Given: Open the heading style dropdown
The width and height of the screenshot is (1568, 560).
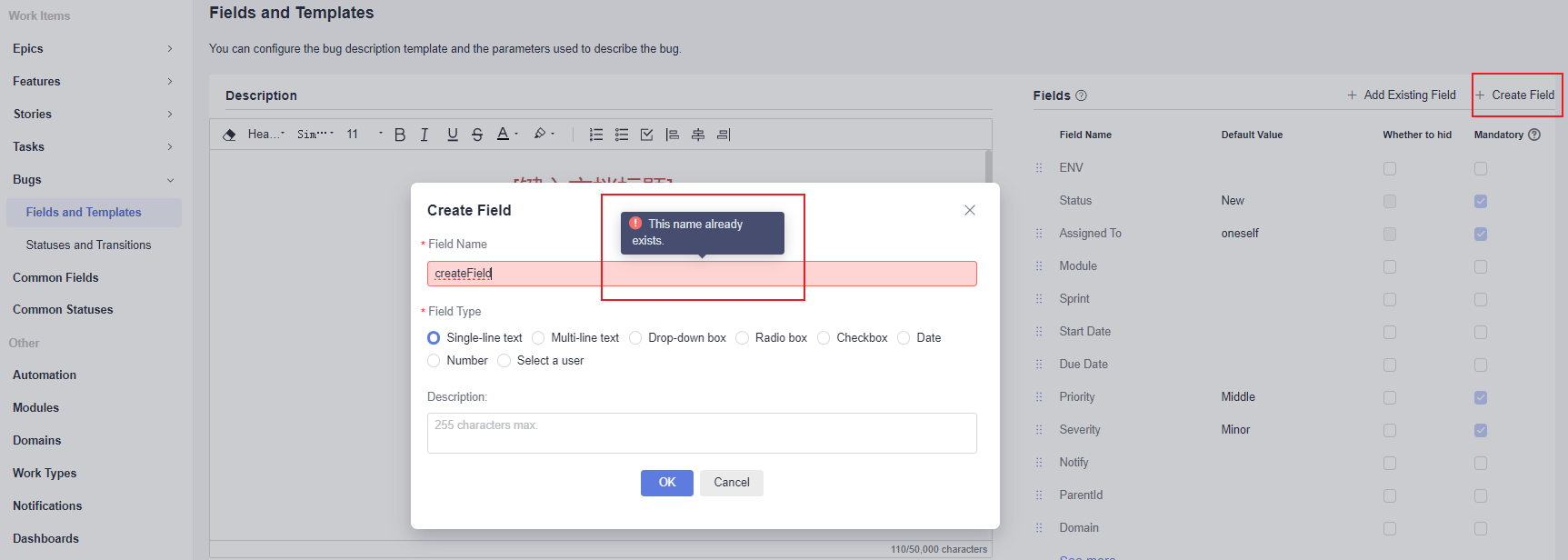Looking at the screenshot, I should [x=266, y=135].
